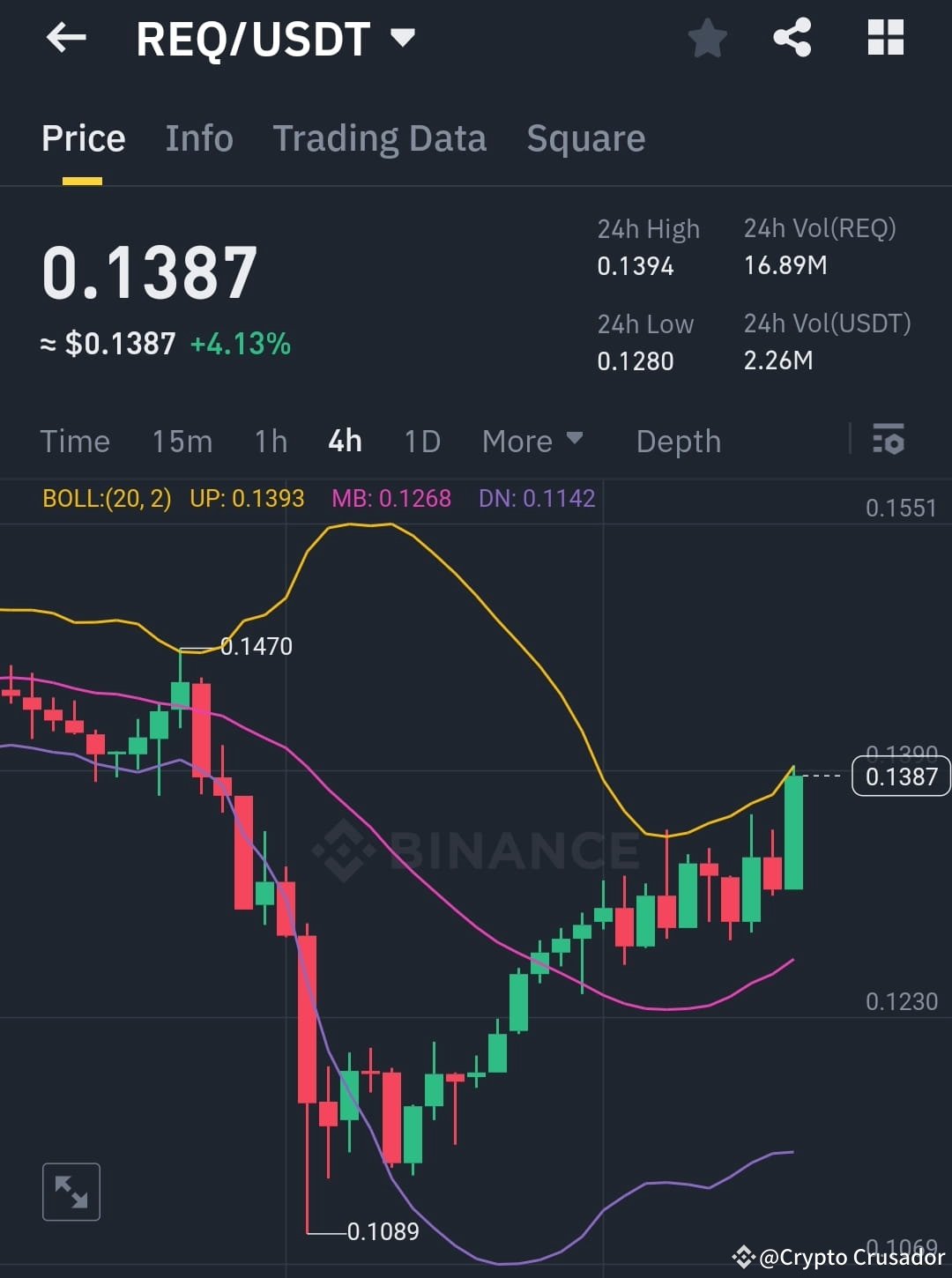Open the Info section
The image size is (952, 1278).
pyautogui.click(x=198, y=138)
